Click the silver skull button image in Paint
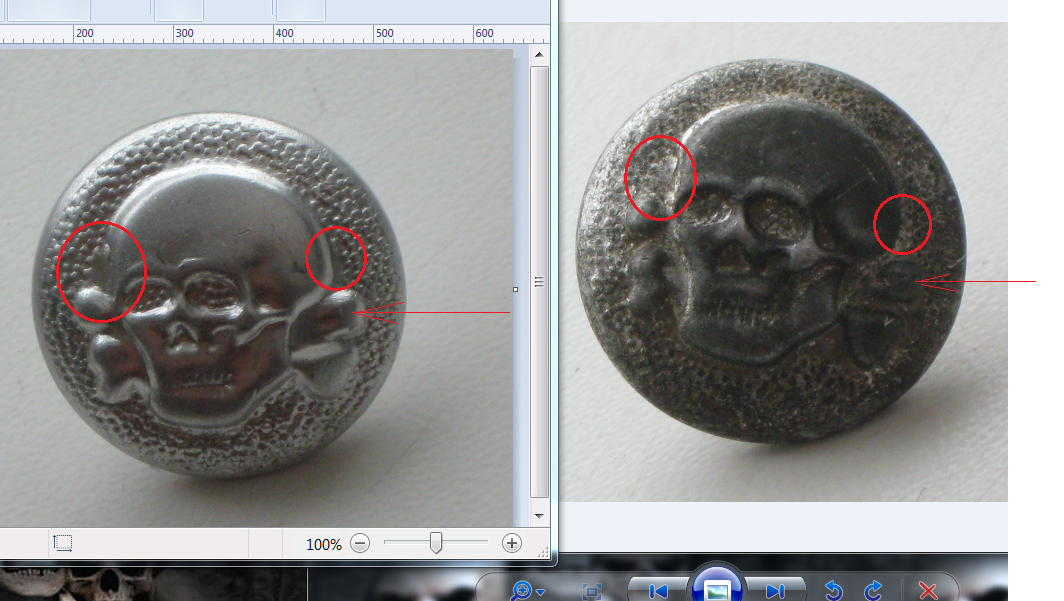Image resolution: width=1064 pixels, height=601 pixels. coord(218,295)
